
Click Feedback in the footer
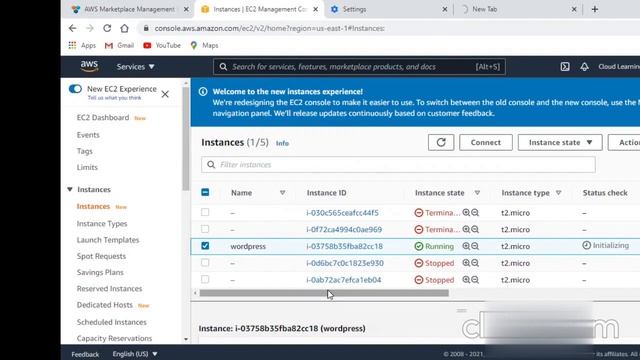coord(85,354)
